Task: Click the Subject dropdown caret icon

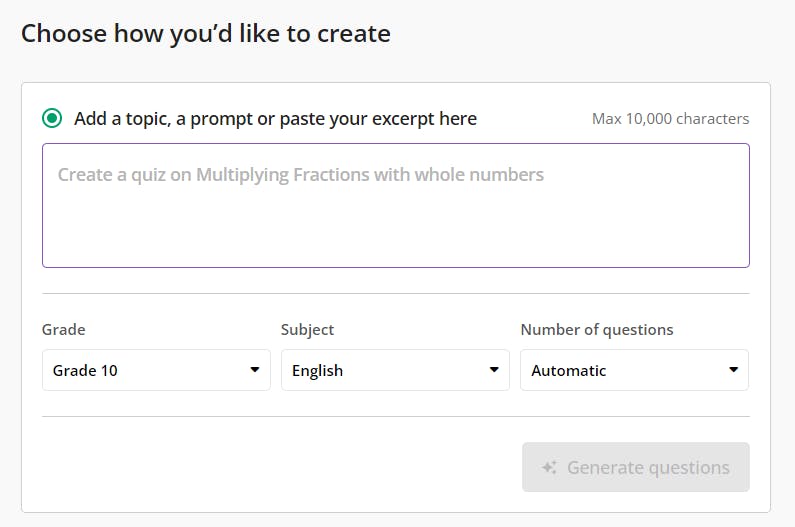Action: [494, 370]
